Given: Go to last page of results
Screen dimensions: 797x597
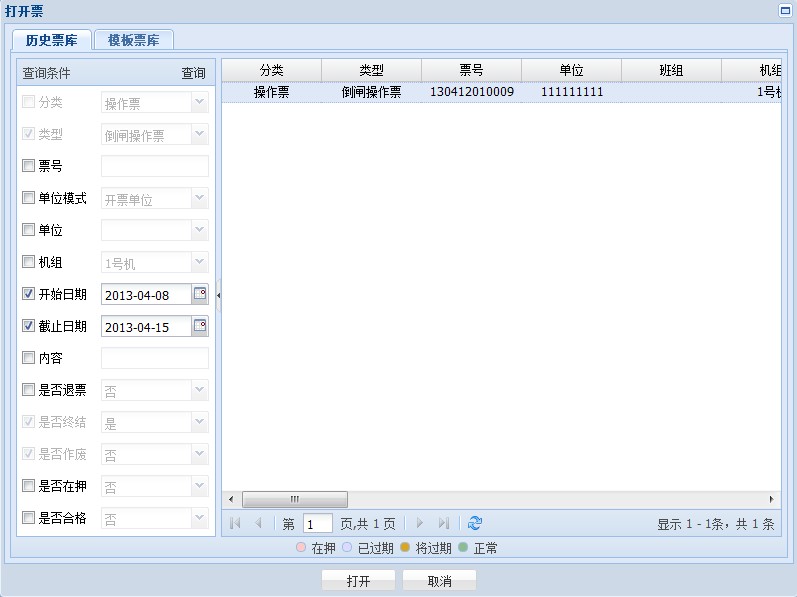Looking at the screenshot, I should coord(443,523).
